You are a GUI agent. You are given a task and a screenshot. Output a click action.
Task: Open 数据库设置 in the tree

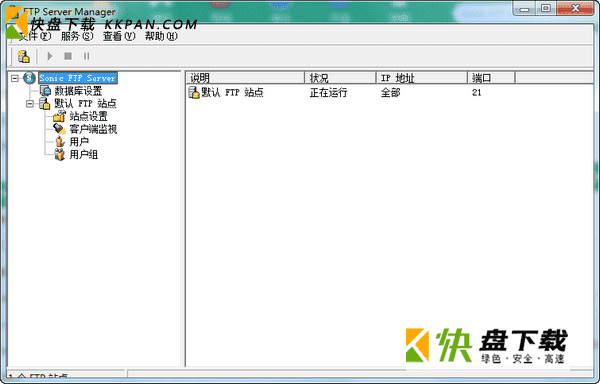[78, 91]
